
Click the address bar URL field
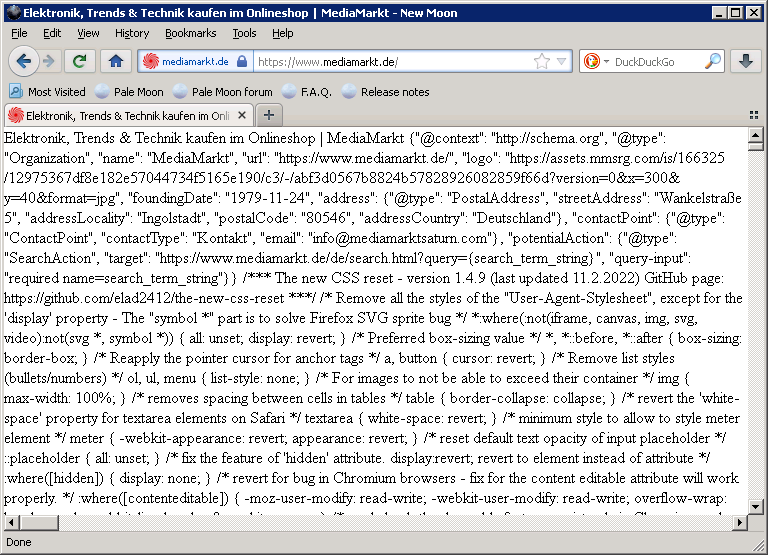pos(392,62)
